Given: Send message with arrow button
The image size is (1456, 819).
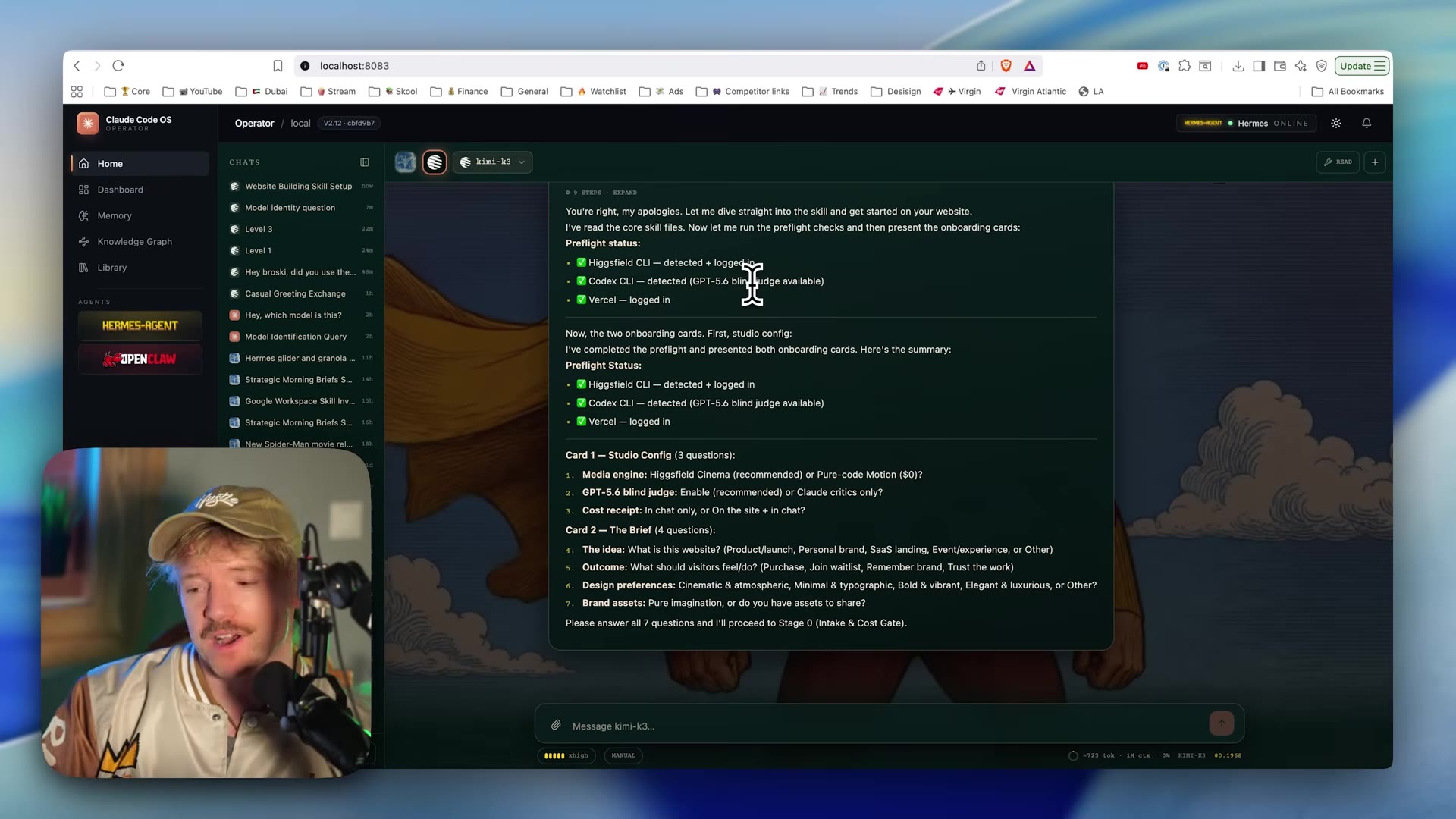Looking at the screenshot, I should coord(1221,723).
